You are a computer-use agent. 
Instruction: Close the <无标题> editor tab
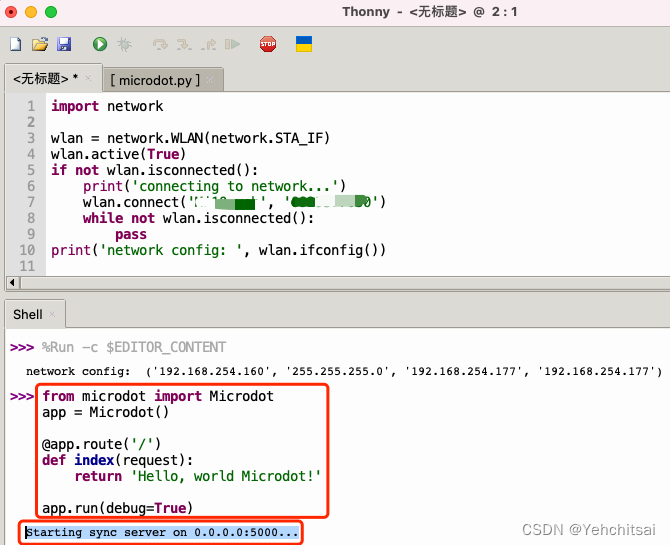(88, 78)
